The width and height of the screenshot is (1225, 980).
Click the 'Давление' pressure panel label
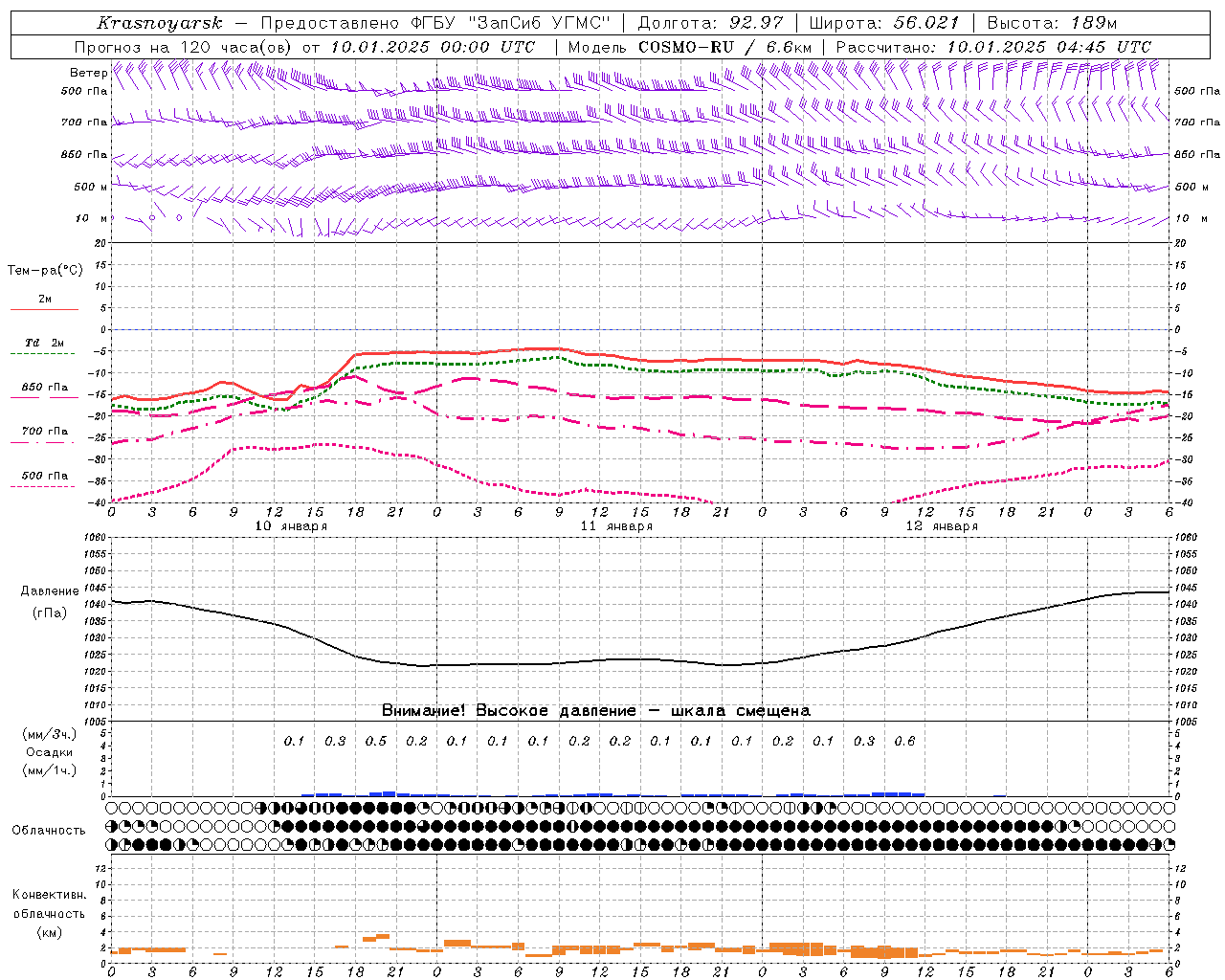coord(50,591)
